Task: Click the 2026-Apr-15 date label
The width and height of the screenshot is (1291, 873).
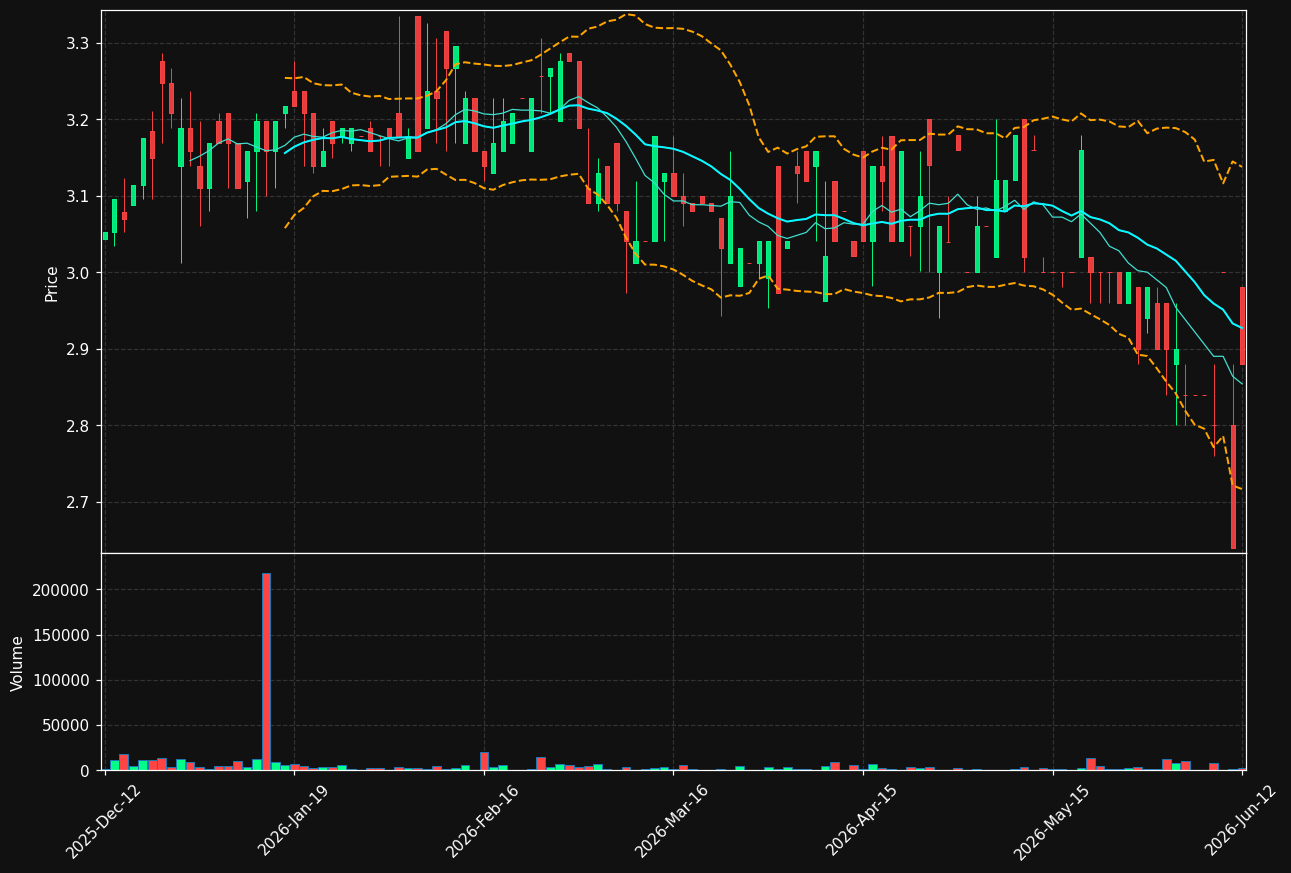Action: click(862, 821)
